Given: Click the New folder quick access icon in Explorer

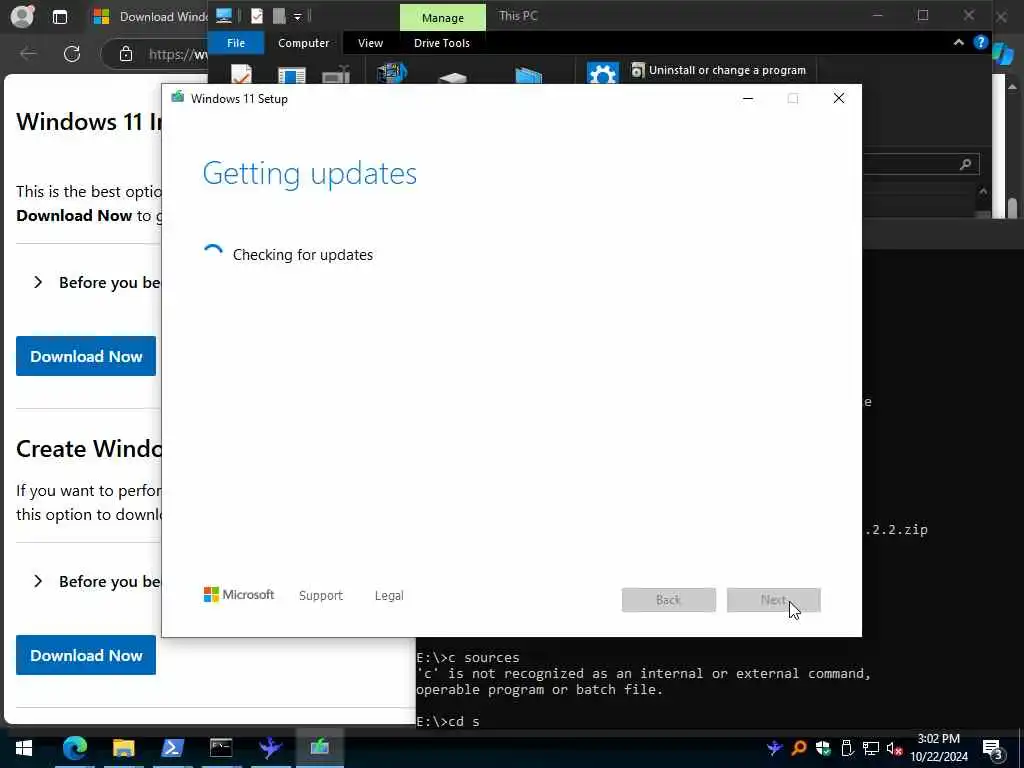Looking at the screenshot, I should coord(279,16).
